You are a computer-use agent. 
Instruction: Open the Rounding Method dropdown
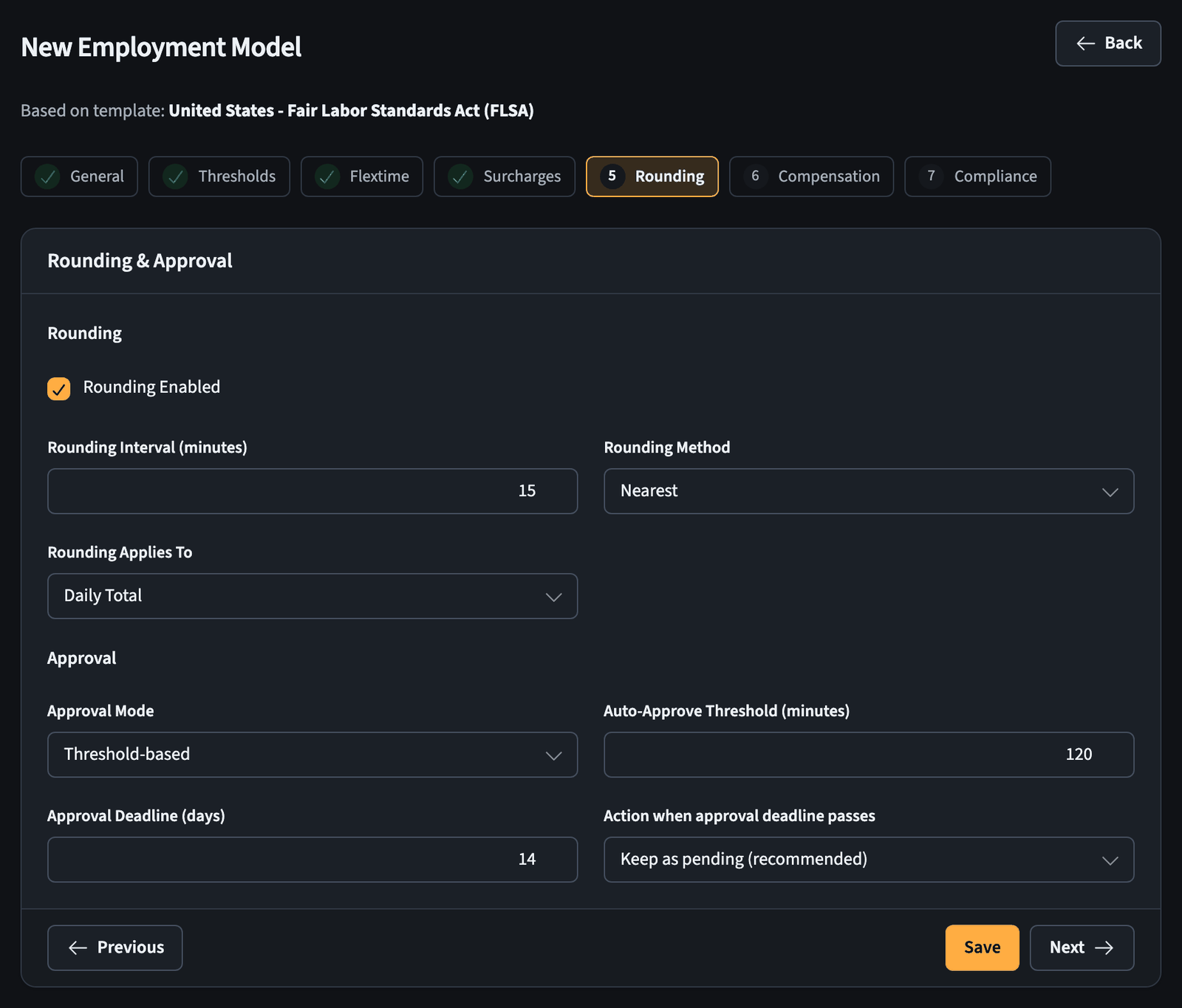coord(869,491)
